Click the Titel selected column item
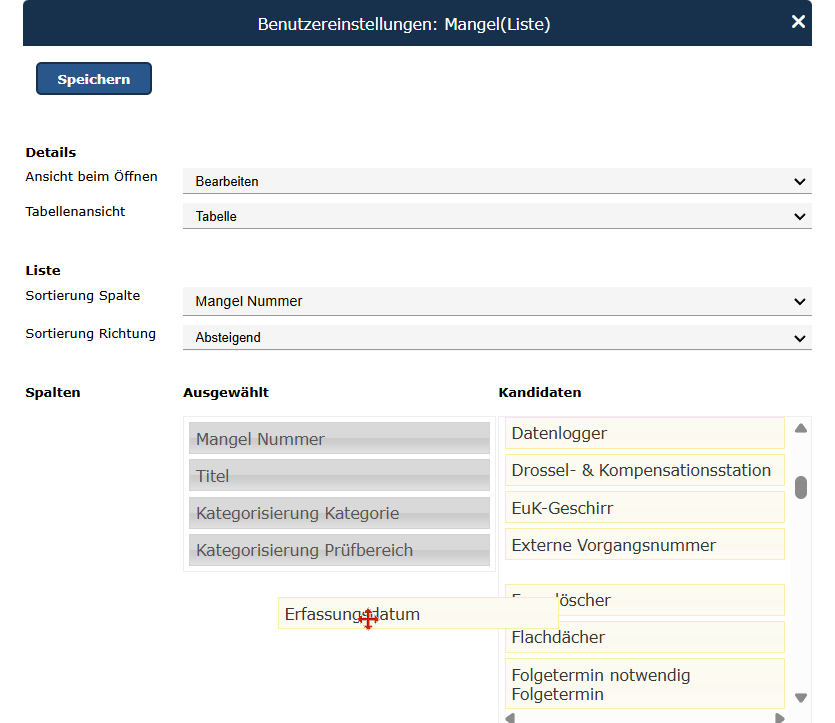Screen dimensions: 835x723 pyautogui.click(x=339, y=476)
